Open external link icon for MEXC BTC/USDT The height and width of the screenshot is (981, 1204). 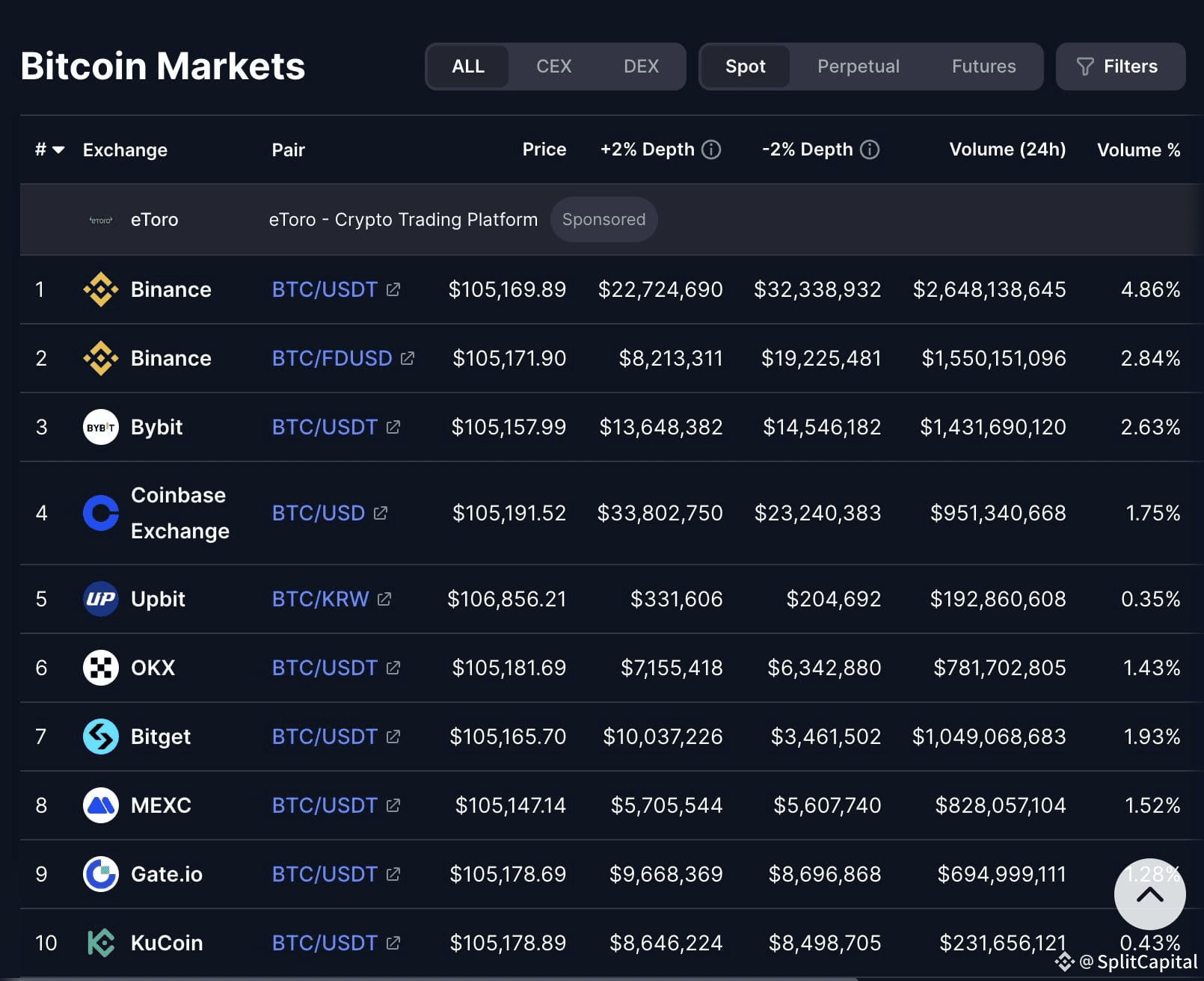click(x=393, y=805)
